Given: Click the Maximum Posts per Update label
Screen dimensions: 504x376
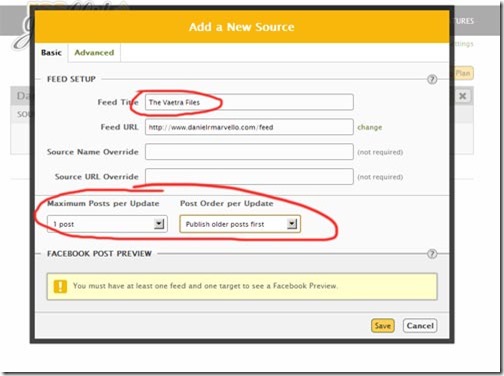Looking at the screenshot, I should [x=103, y=203].
